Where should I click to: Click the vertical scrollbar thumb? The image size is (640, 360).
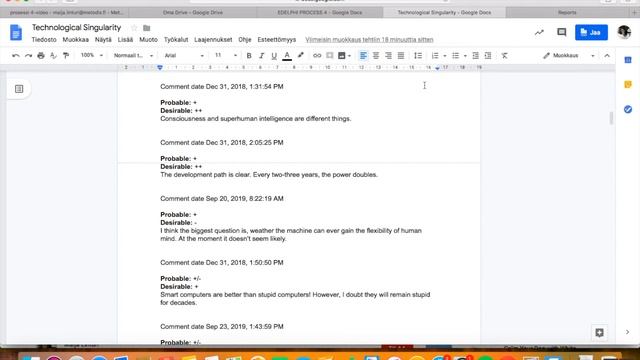611,118
